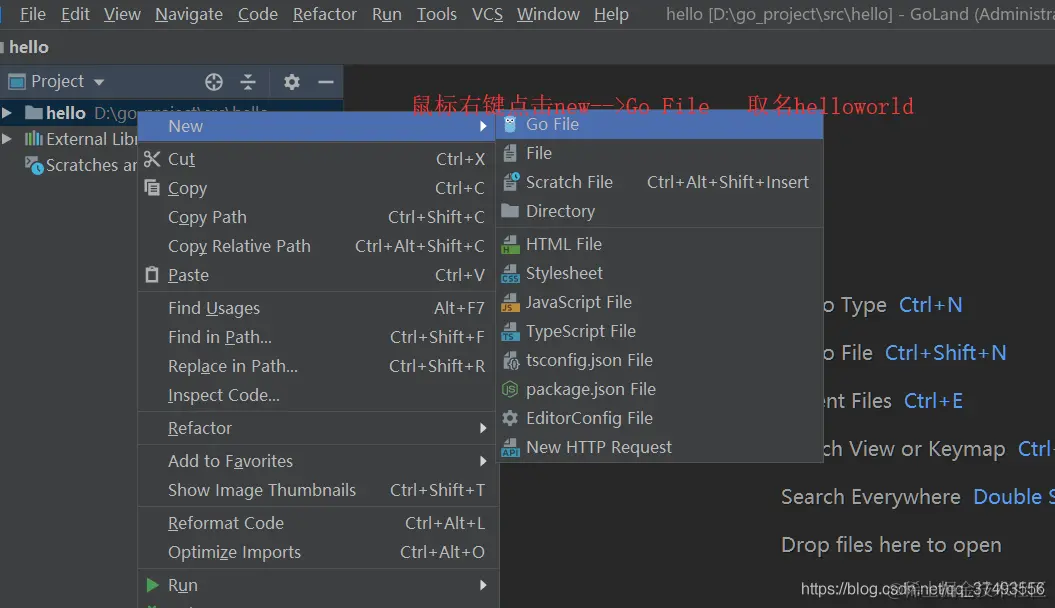Viewport: 1055px width, 608px height.
Task: Open the Refactor submenu arrow
Action: (x=483, y=428)
